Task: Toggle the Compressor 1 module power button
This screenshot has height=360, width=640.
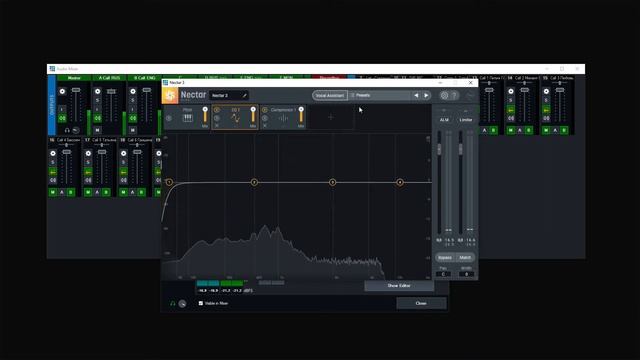Action: point(264,110)
